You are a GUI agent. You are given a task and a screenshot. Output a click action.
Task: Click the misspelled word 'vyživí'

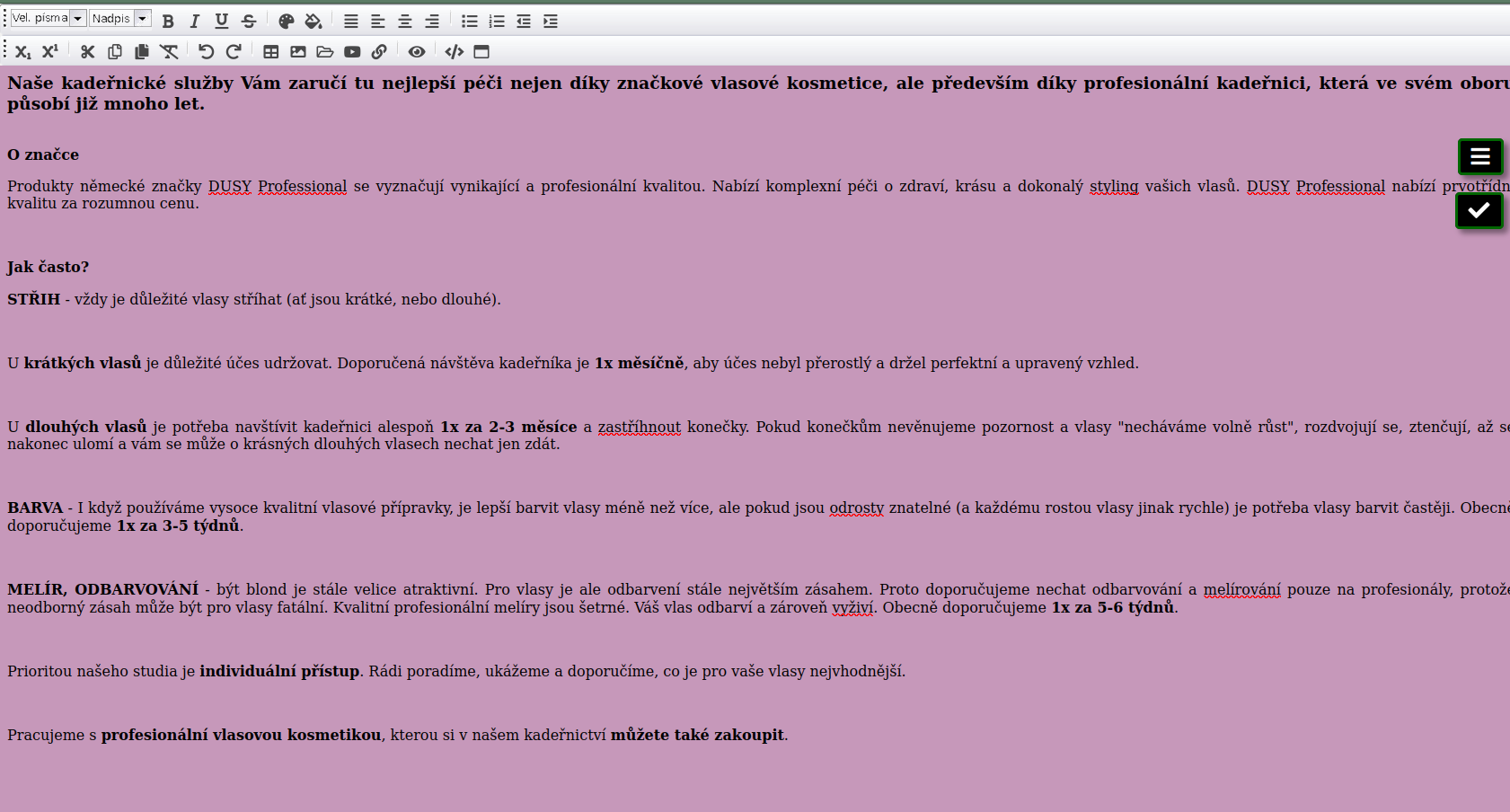pos(853,607)
